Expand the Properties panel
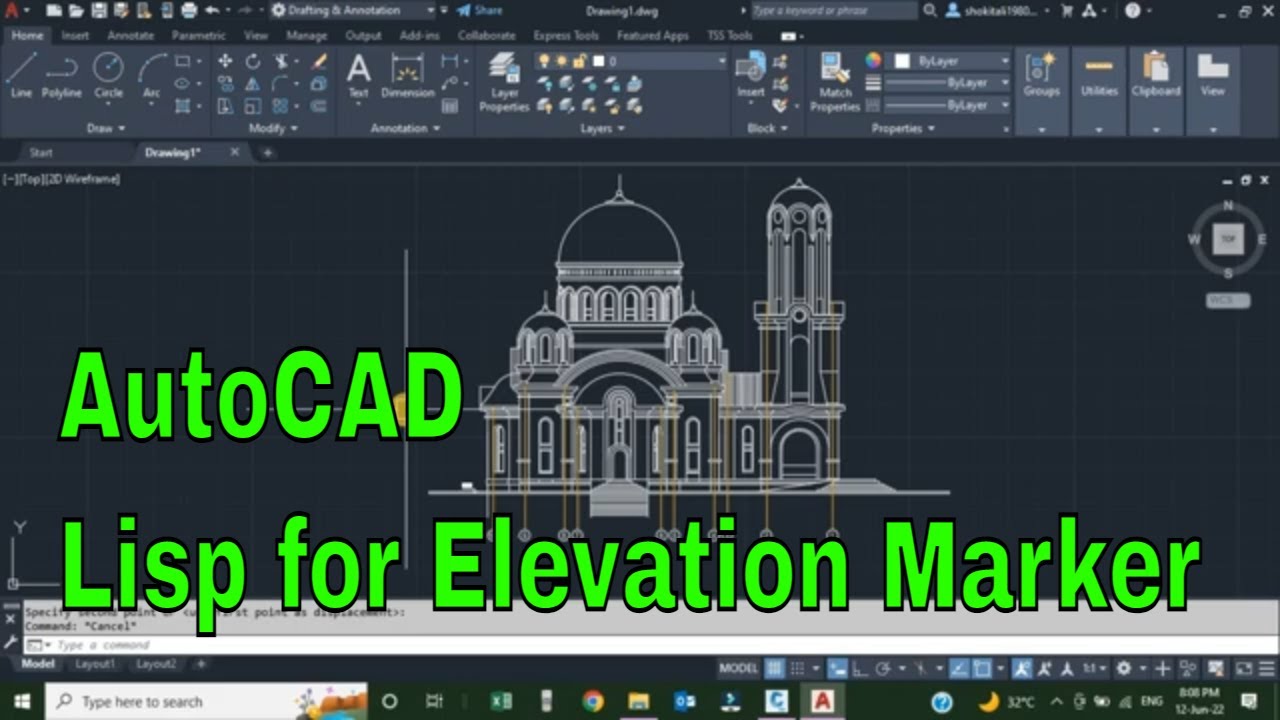Screen dimensions: 1280x720 click(x=903, y=128)
